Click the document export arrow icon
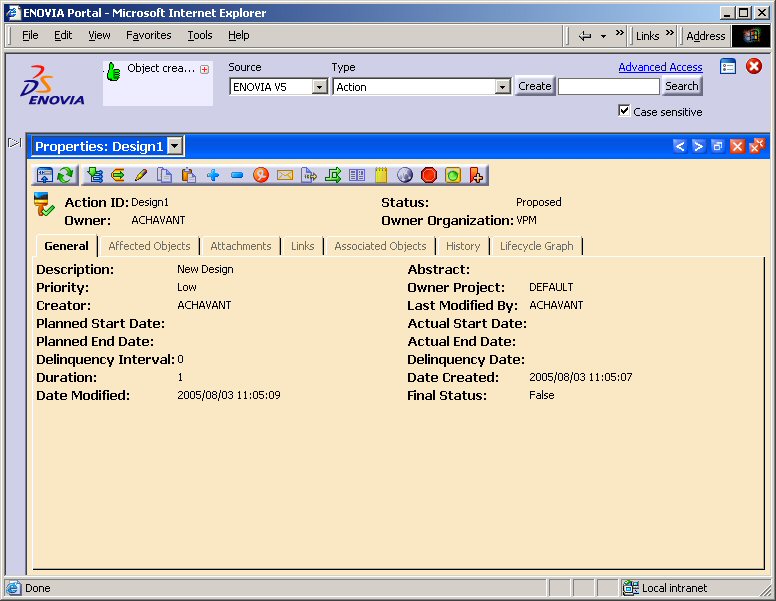 [309, 175]
